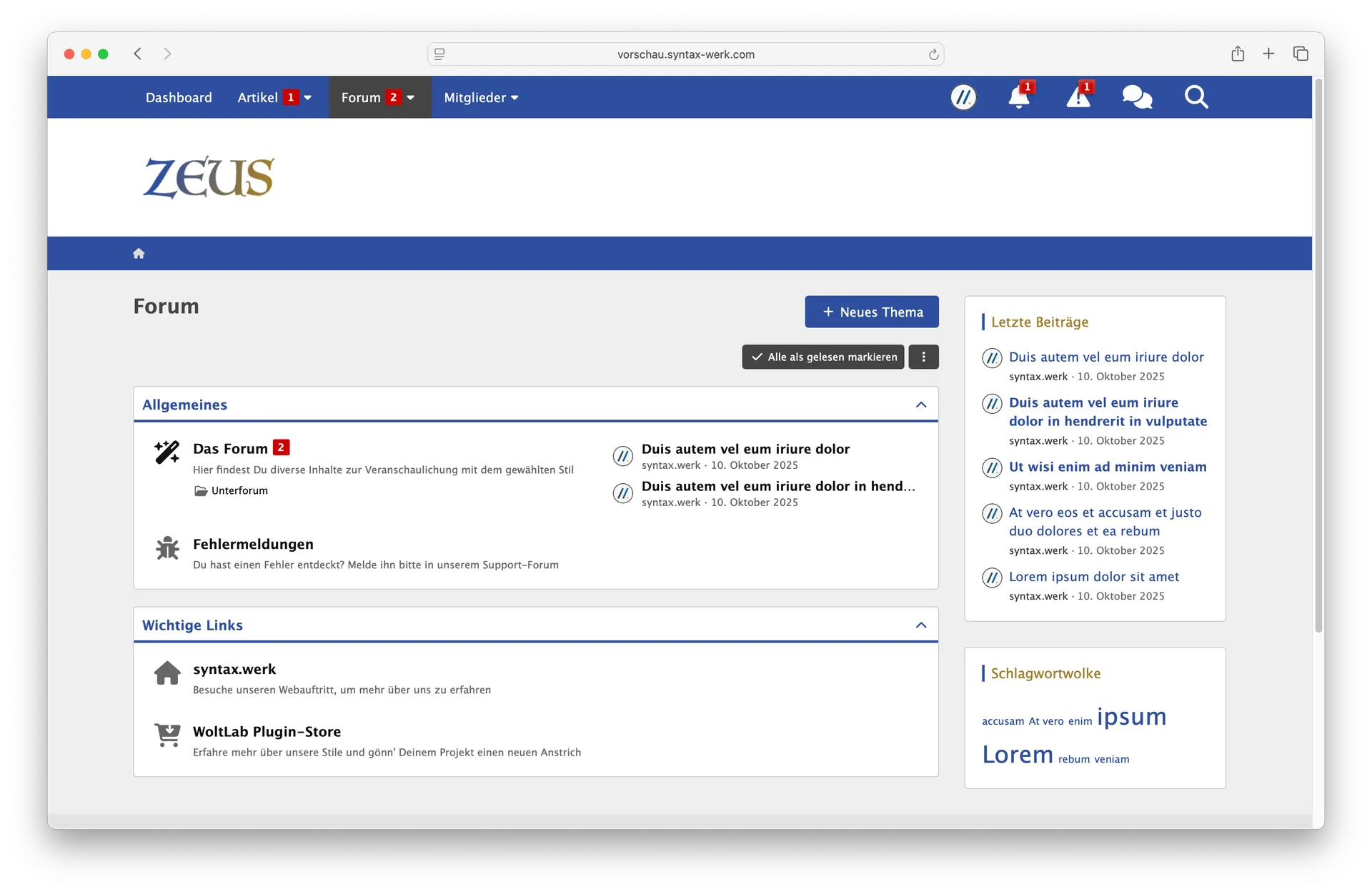Screen dimensions: 1372x892
Task: Open the Artikel menu item
Action: tap(257, 98)
